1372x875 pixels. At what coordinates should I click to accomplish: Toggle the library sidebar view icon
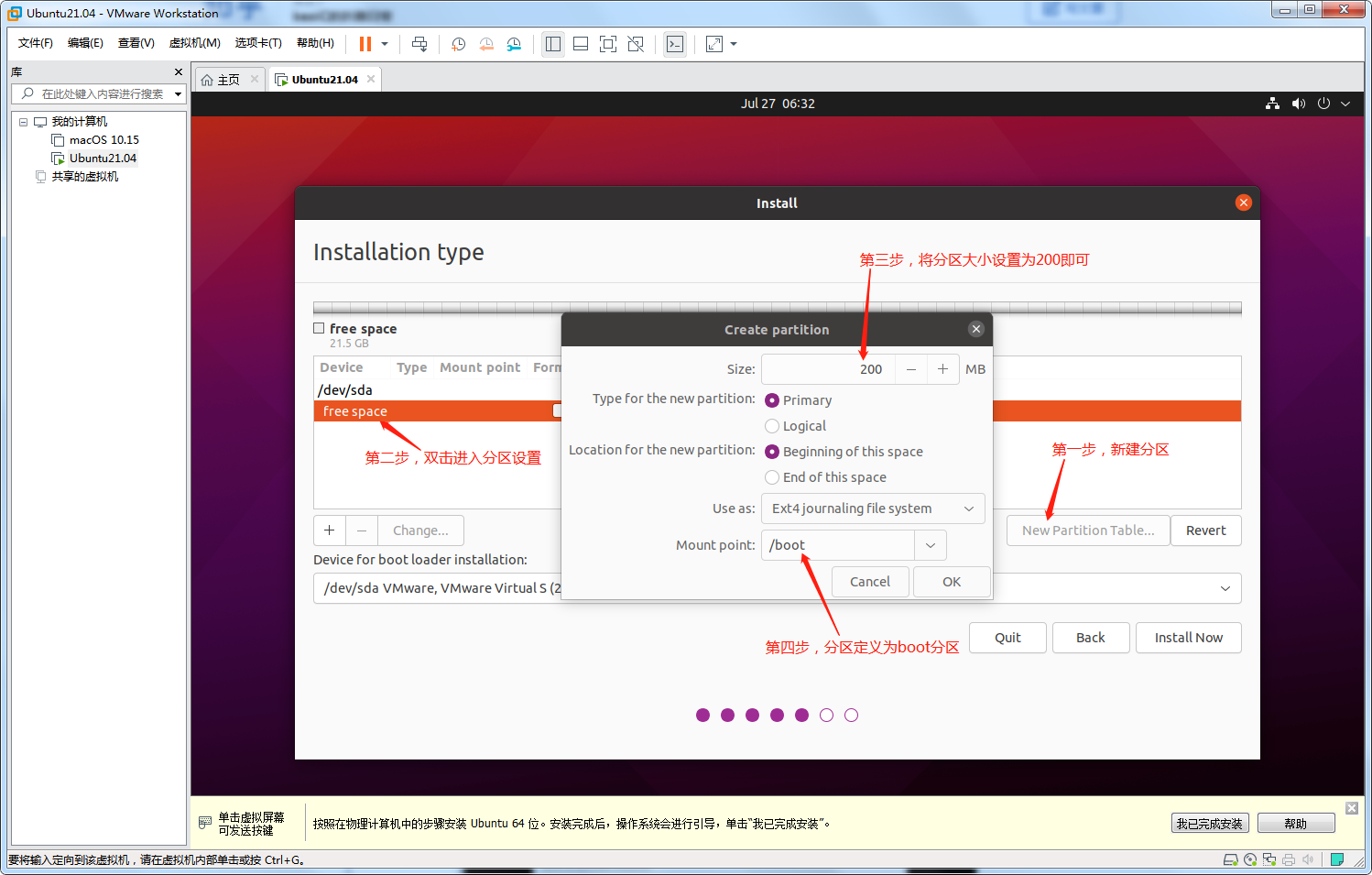click(553, 44)
